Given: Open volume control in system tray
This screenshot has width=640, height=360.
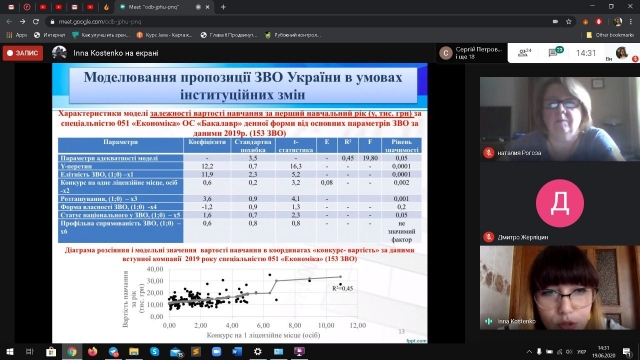Looking at the screenshot, I should coord(569,351).
